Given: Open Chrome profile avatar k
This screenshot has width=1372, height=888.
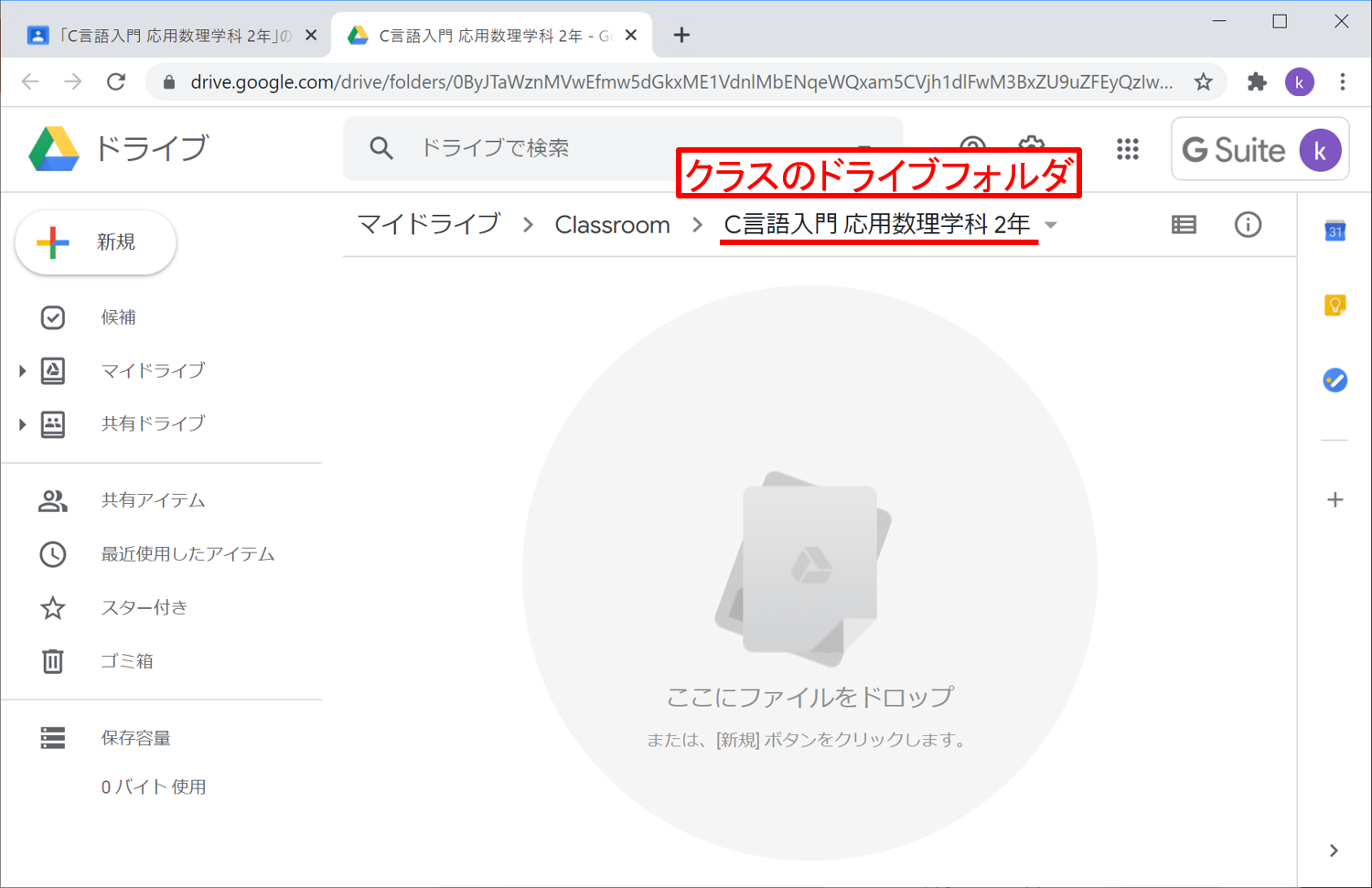Looking at the screenshot, I should pos(1300,82).
